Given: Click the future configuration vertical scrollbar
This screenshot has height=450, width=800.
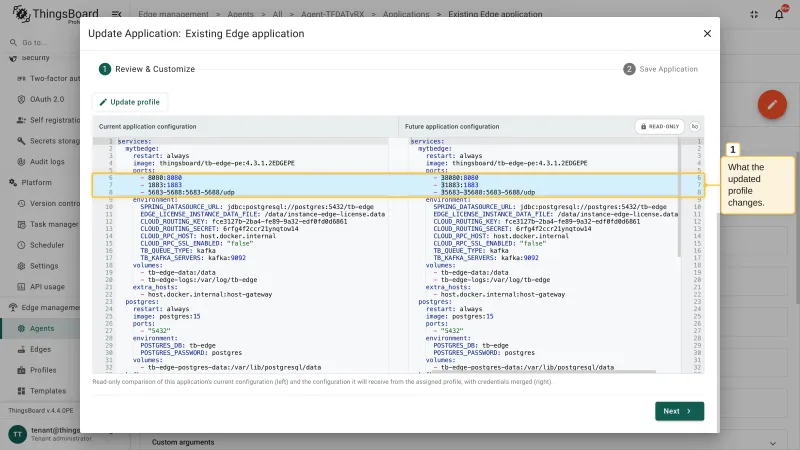Looking at the screenshot, I should click(679, 199).
